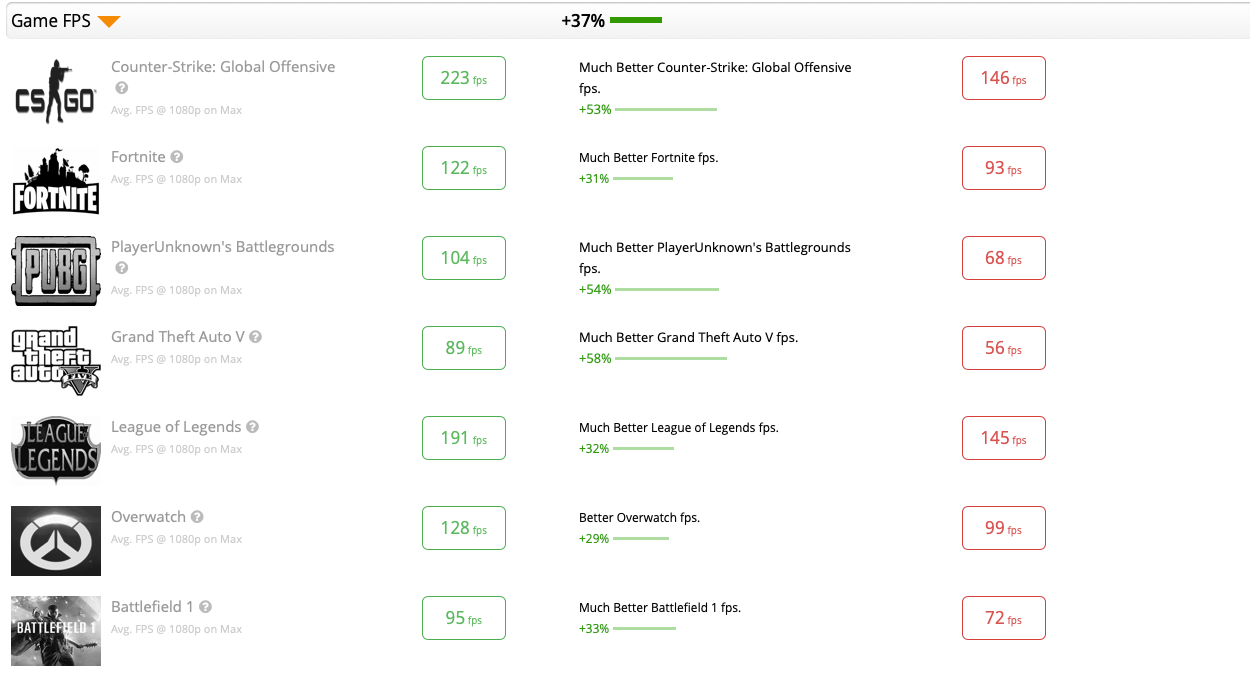The image size is (1250, 677).
Task: Open the Counter-Strike: Global Offensive title link
Action: [x=223, y=67]
